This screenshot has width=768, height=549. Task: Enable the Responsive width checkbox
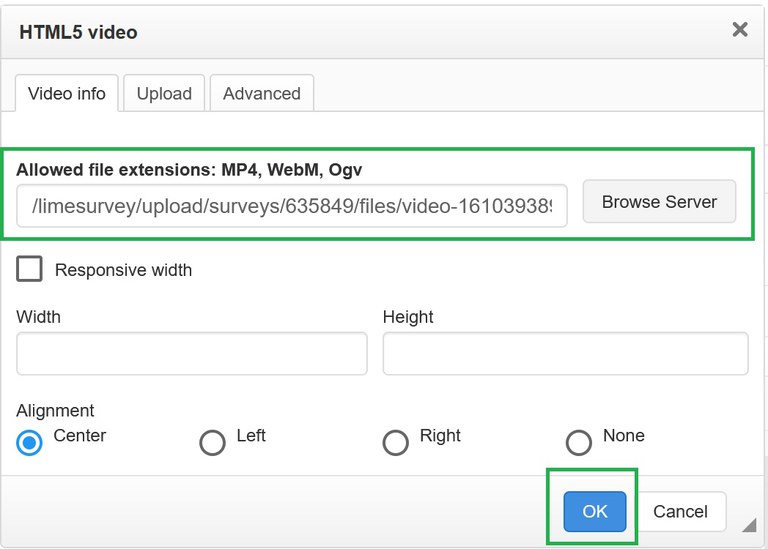30,269
